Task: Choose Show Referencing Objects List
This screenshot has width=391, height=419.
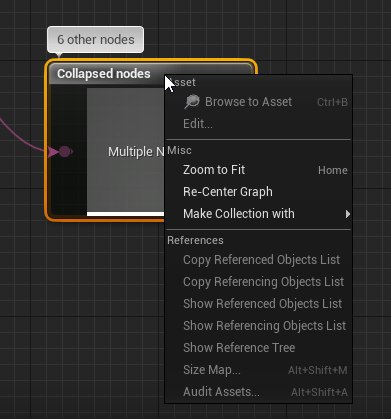Action: click(x=258, y=326)
